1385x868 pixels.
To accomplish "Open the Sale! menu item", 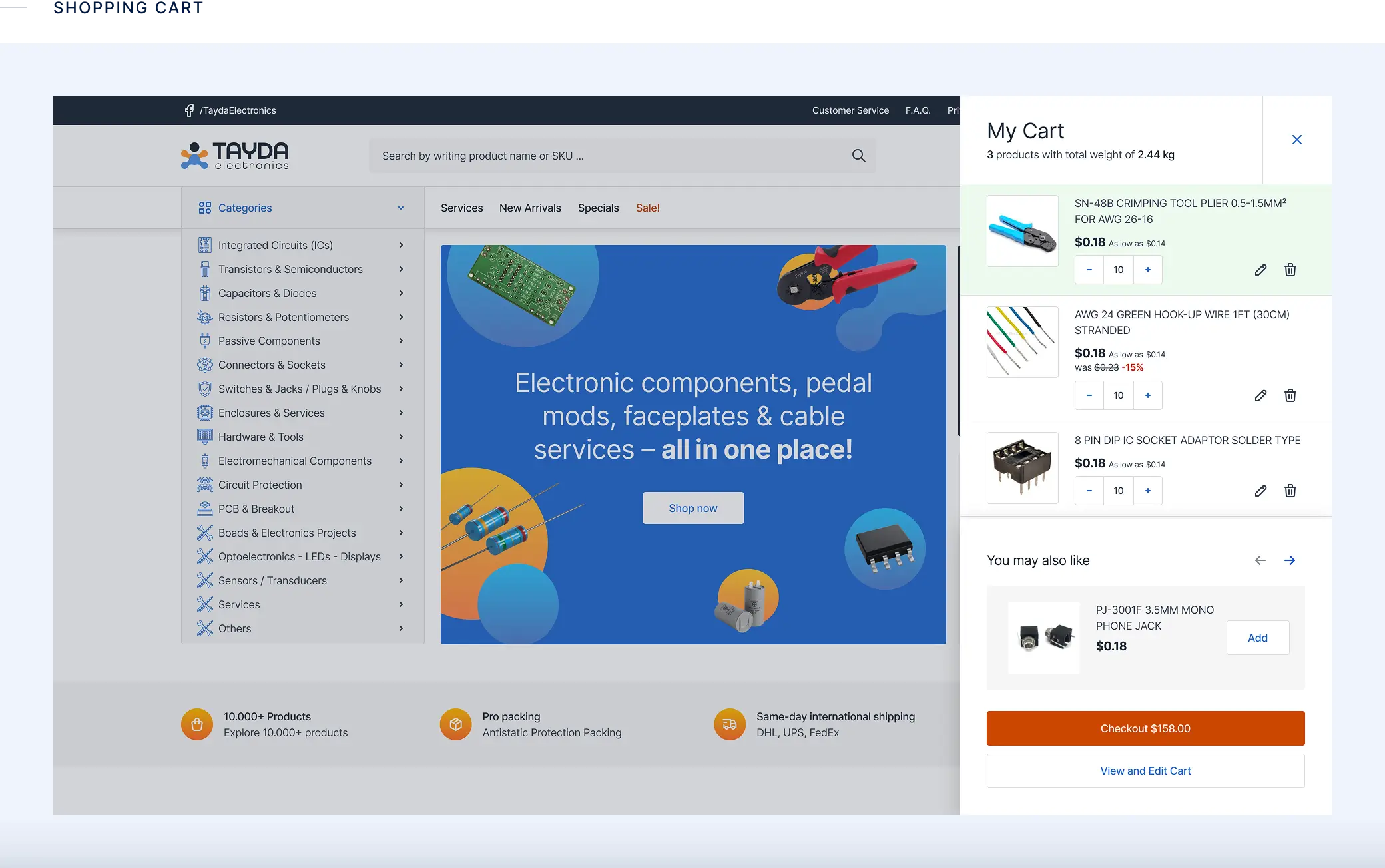I will pos(647,208).
